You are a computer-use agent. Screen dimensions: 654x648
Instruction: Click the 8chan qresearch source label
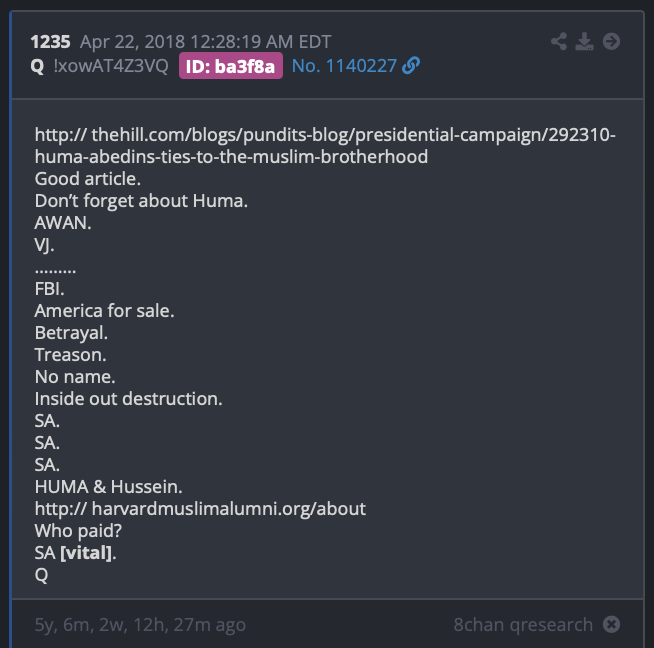click(x=523, y=625)
